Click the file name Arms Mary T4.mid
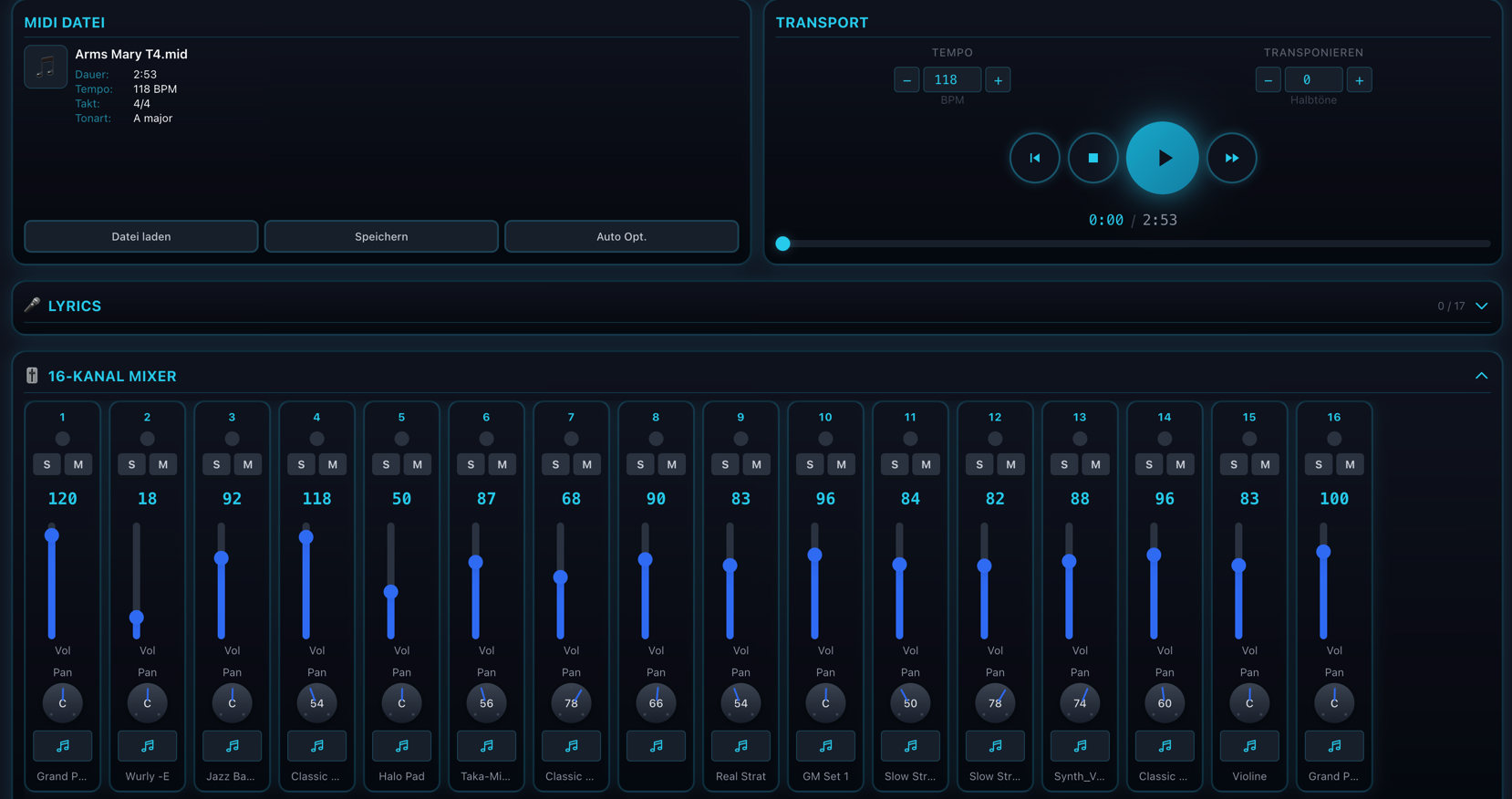This screenshot has height=799, width=1512. [131, 54]
